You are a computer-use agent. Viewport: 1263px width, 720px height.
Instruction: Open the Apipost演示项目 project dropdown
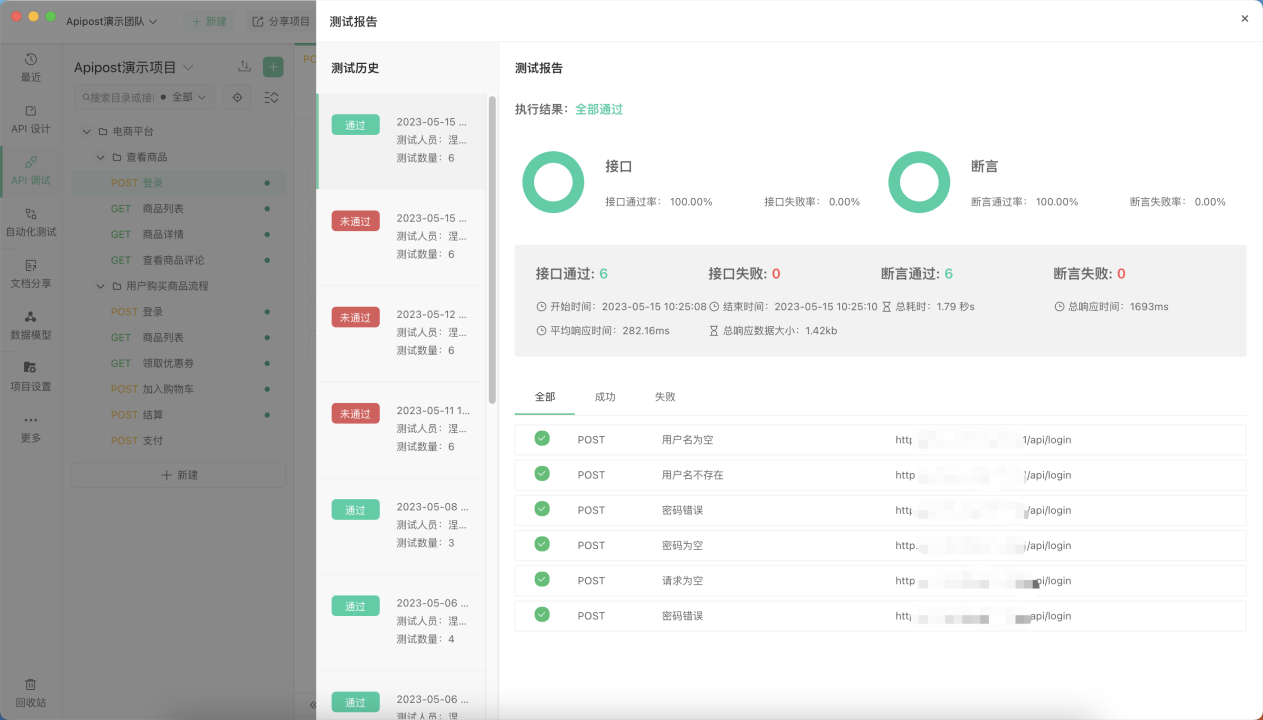[134, 67]
